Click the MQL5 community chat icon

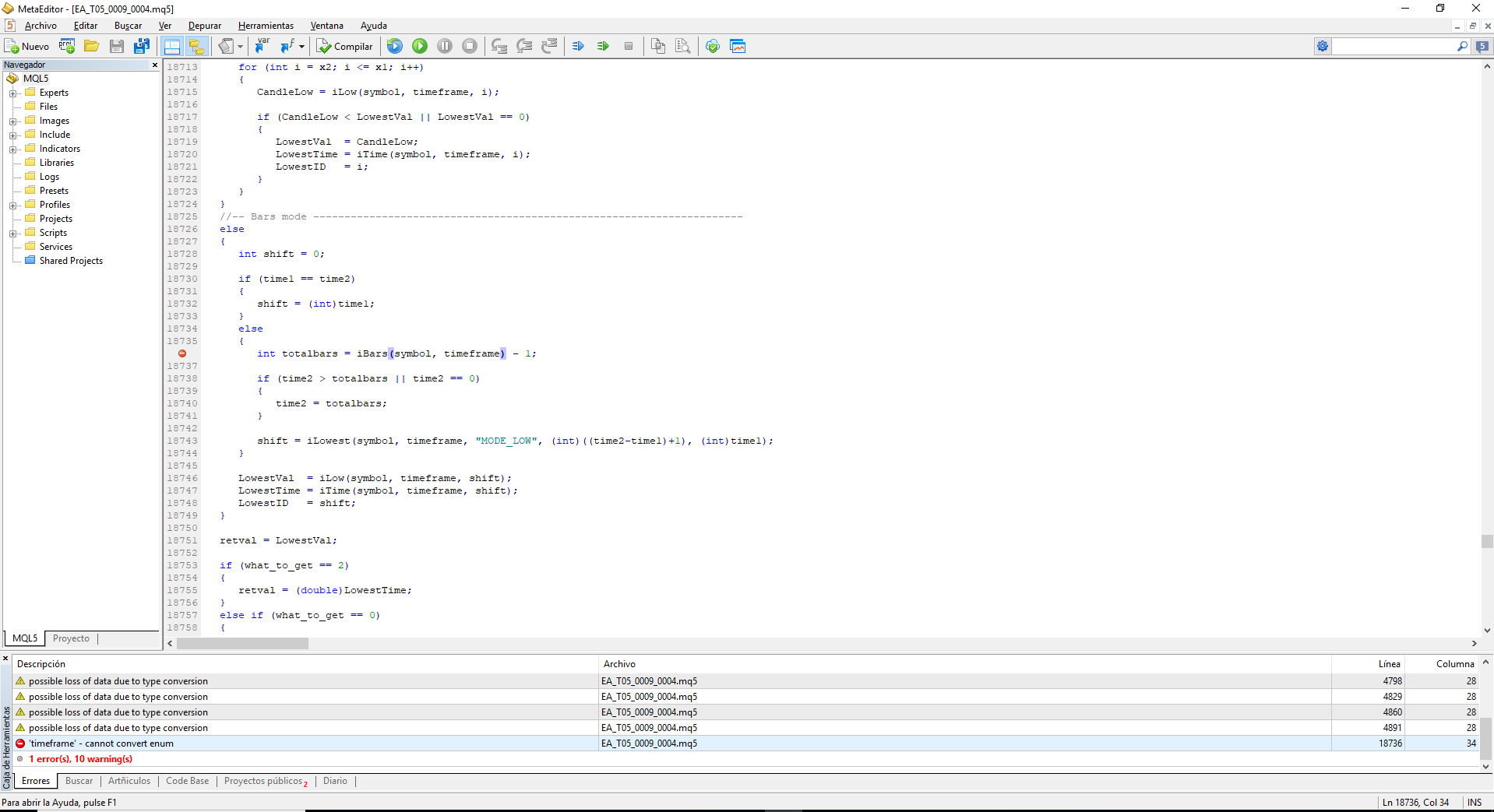point(1482,47)
